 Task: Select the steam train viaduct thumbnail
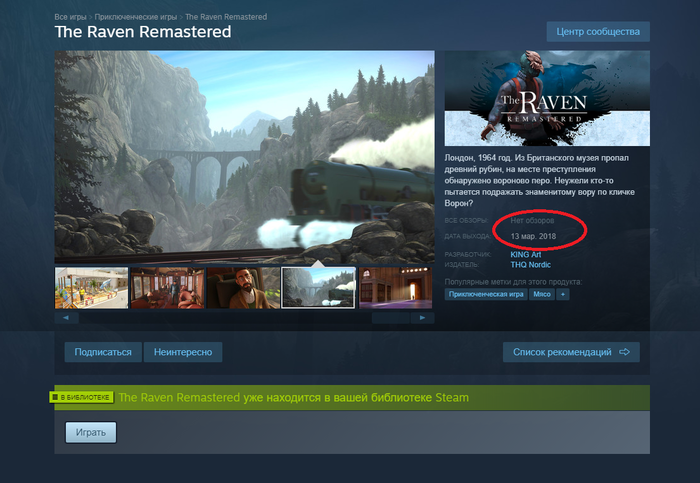[318, 288]
